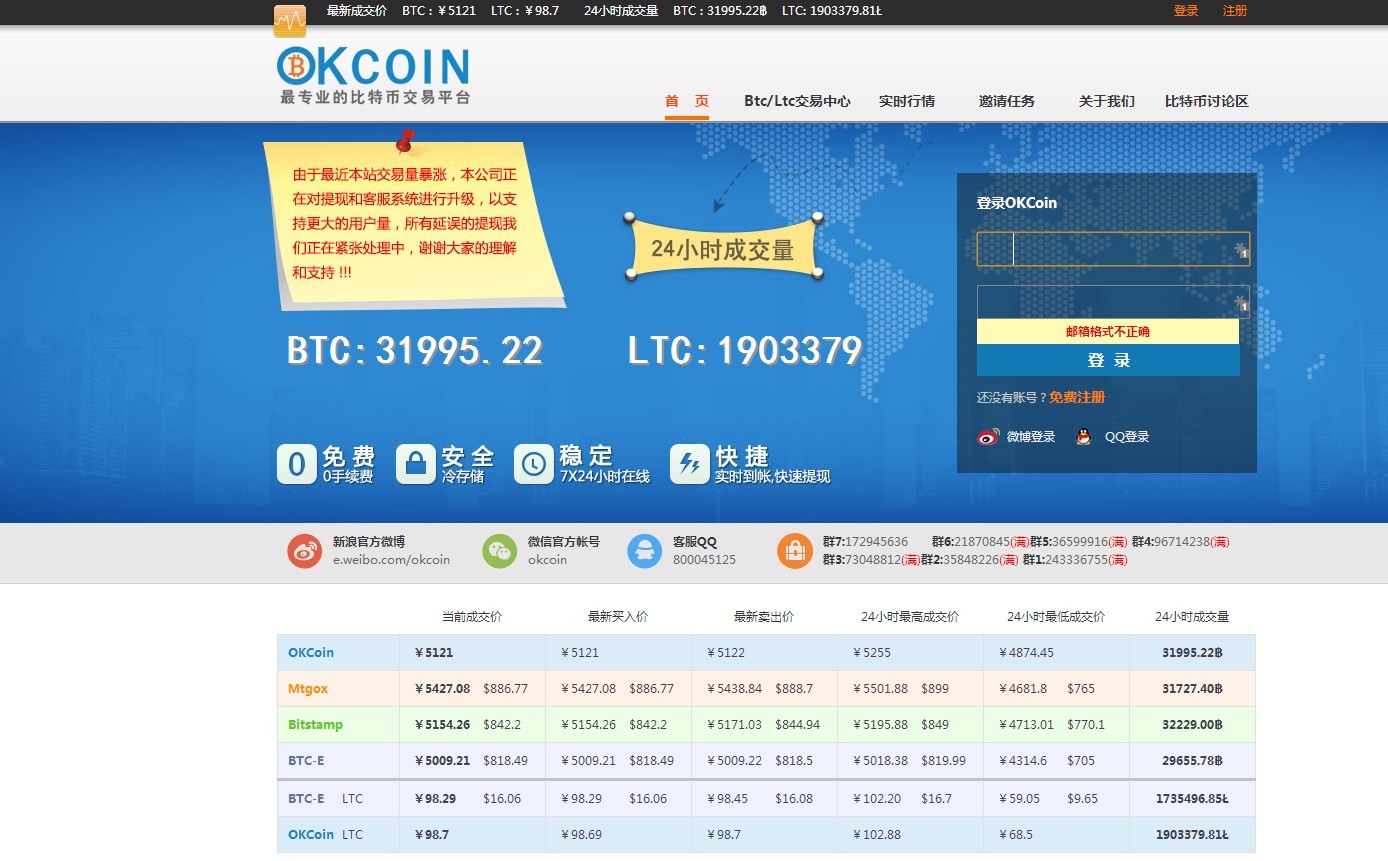Choose the QQ登录 sign-in link
The width and height of the screenshot is (1388, 861).
point(1127,437)
